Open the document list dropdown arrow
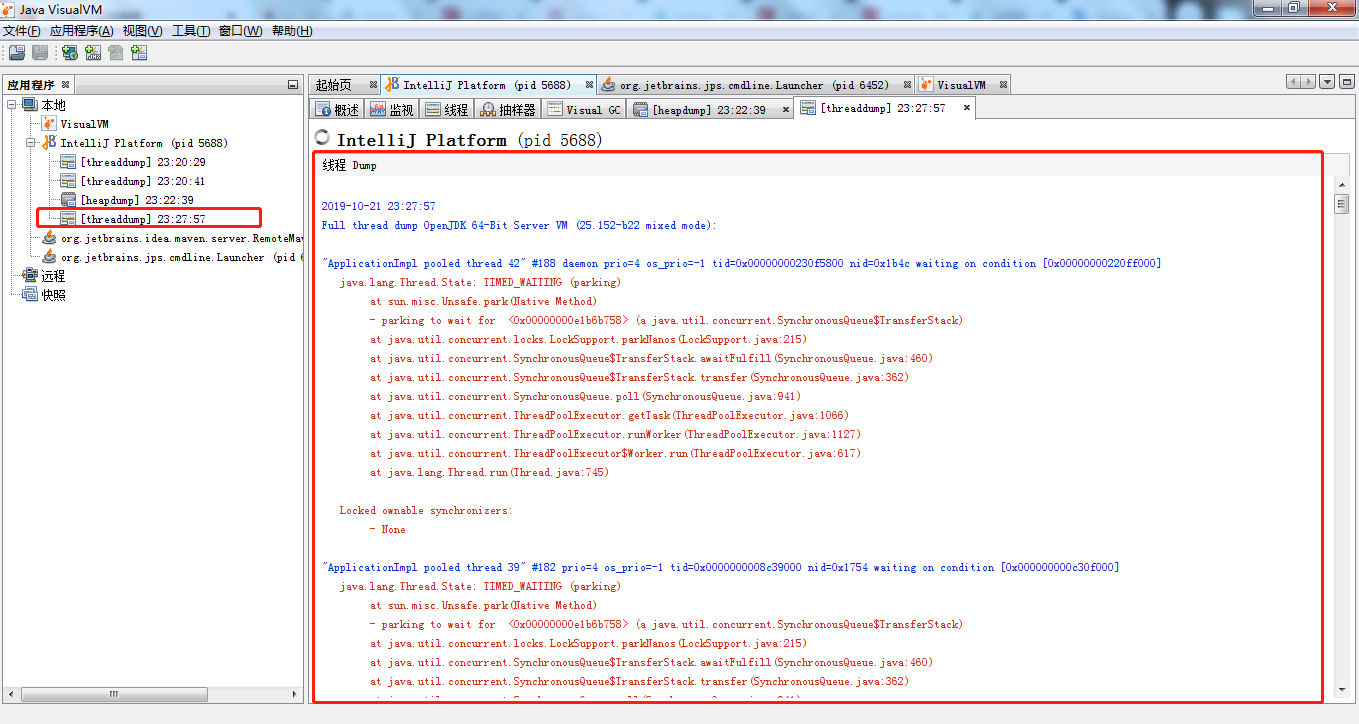Image resolution: width=1359 pixels, height=724 pixels. pos(1328,82)
